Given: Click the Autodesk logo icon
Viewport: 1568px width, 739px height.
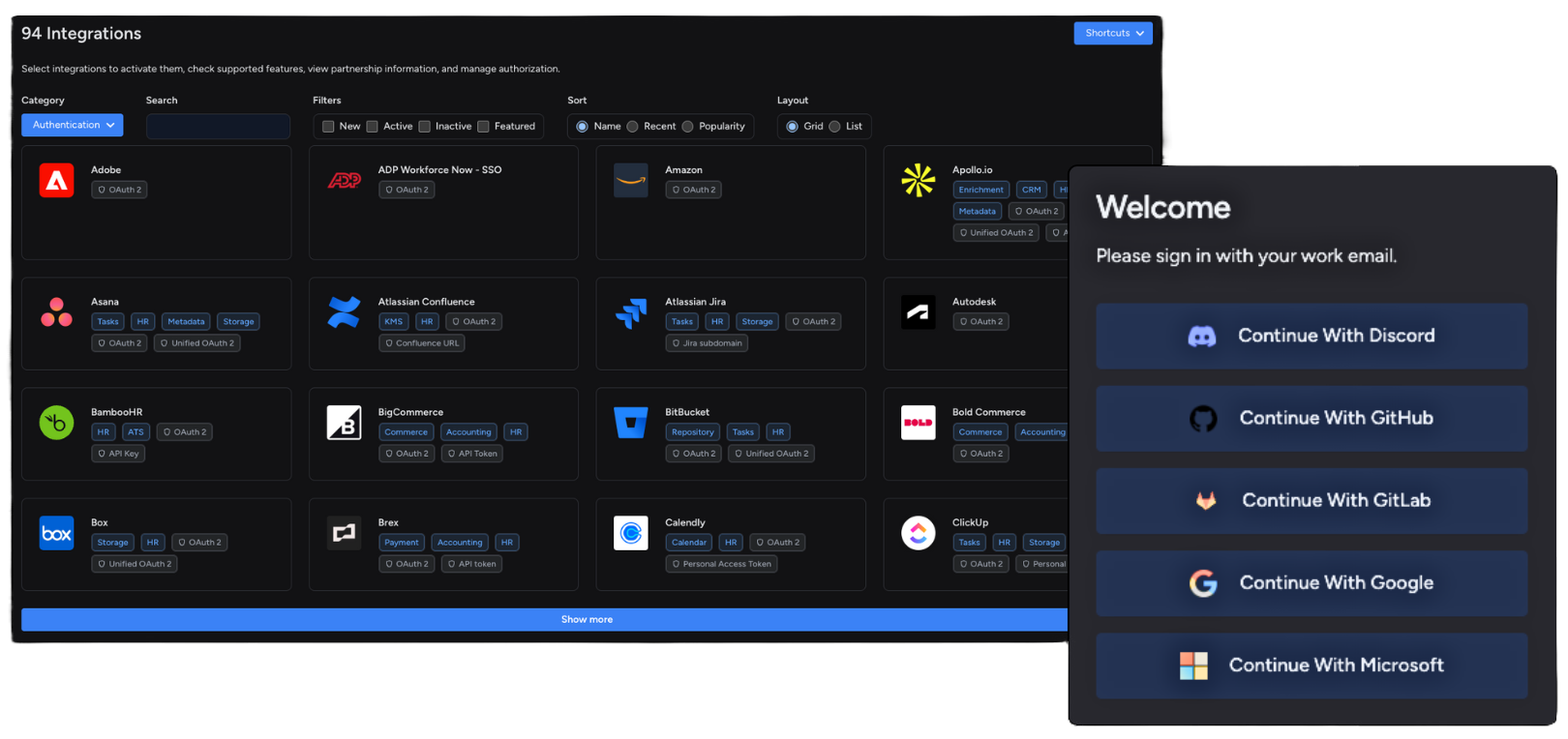Looking at the screenshot, I should pyautogui.click(x=918, y=312).
